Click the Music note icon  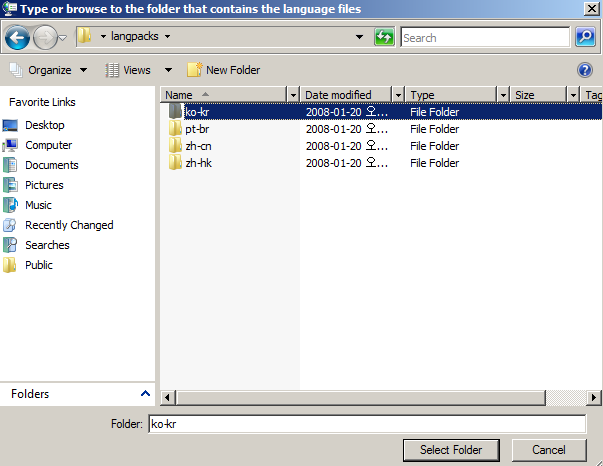[x=10, y=205]
